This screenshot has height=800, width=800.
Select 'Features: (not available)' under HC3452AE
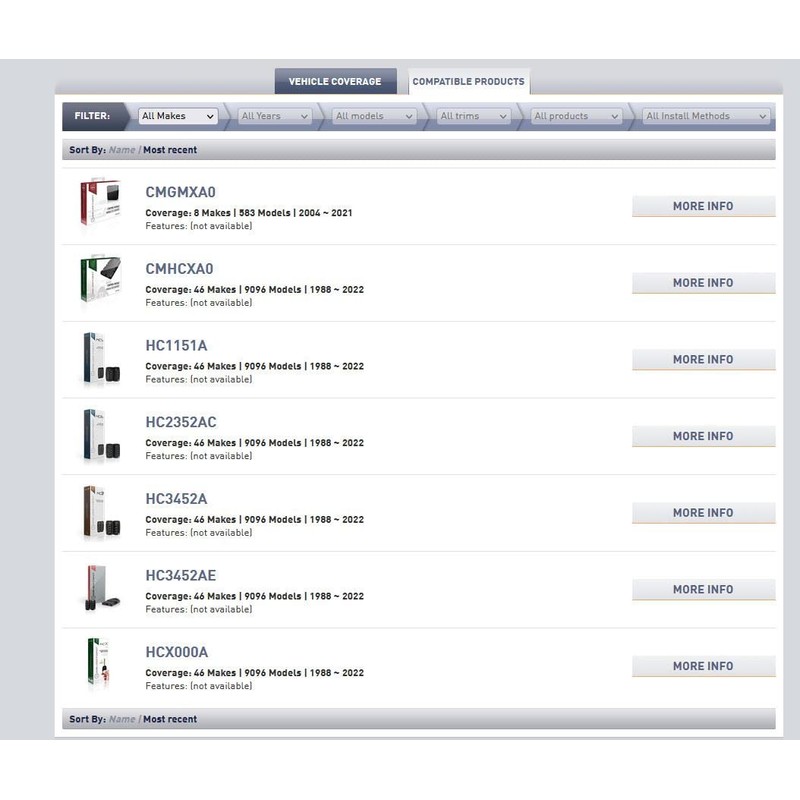(x=199, y=609)
